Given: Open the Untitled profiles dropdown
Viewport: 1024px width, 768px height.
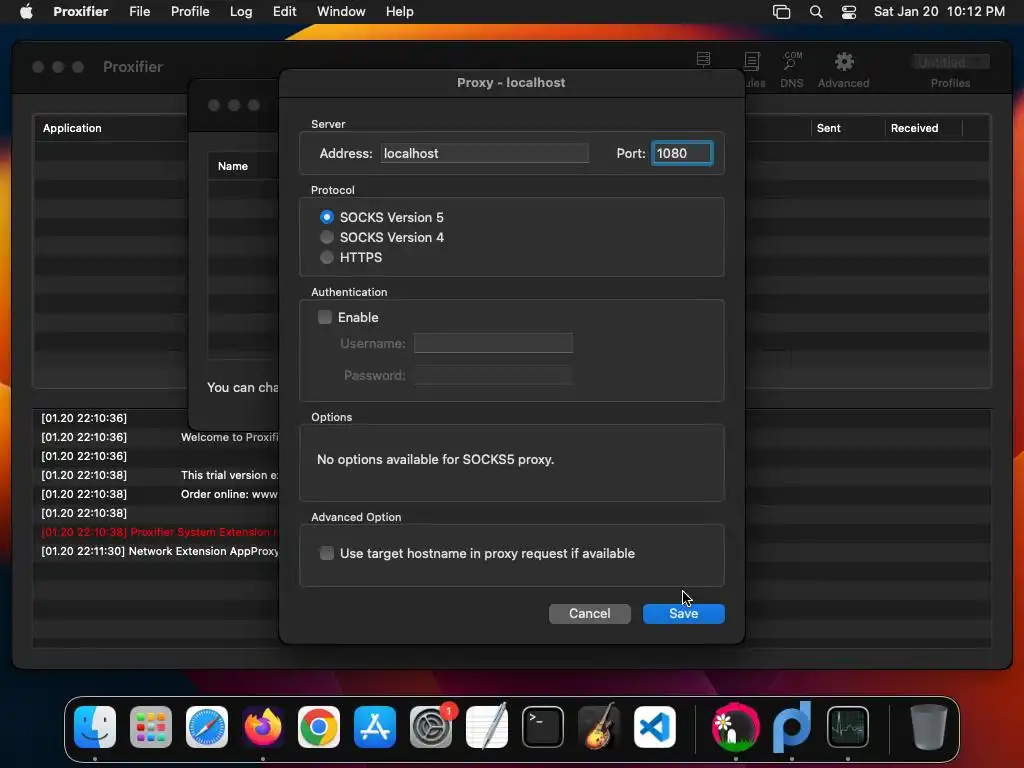Looking at the screenshot, I should [950, 62].
